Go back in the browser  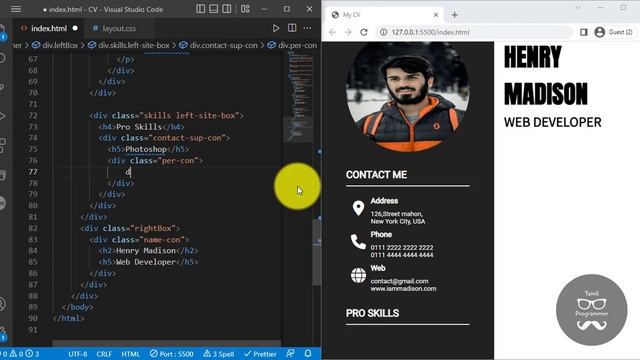(x=332, y=32)
